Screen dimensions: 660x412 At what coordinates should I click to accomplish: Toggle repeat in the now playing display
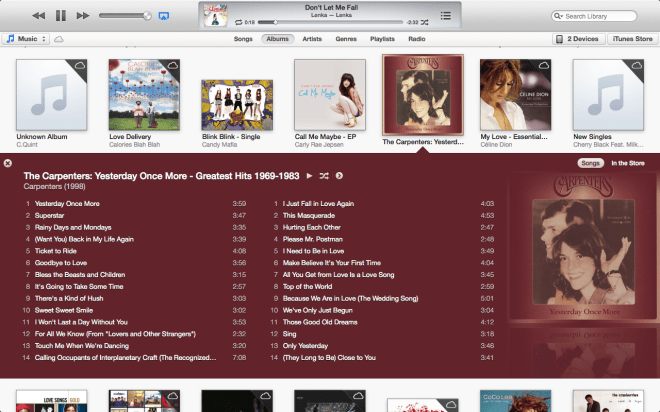click(x=238, y=21)
